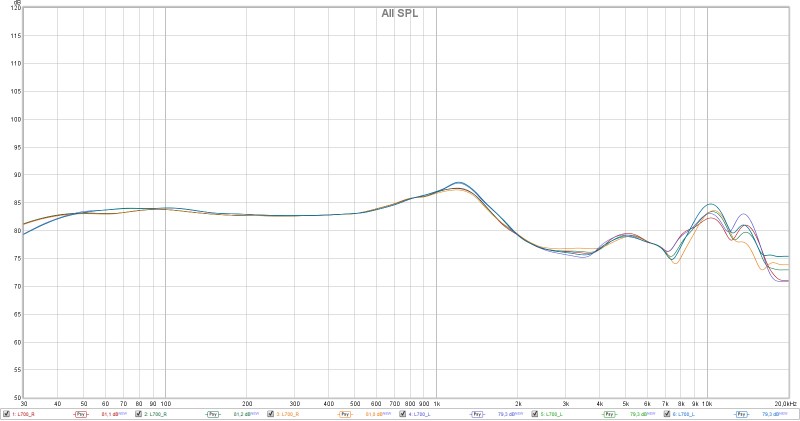Uncheck the trace 6: L700_L checkbox
The image size is (800, 421).
point(666,414)
